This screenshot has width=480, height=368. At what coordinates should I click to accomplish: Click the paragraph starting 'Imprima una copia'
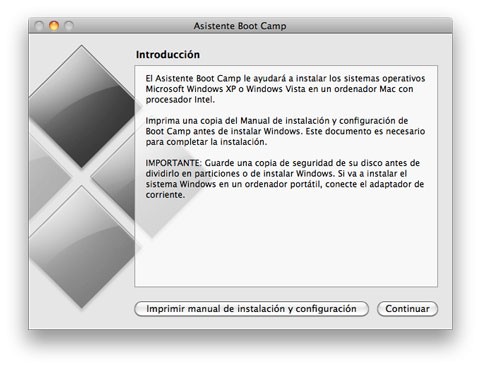[285, 131]
